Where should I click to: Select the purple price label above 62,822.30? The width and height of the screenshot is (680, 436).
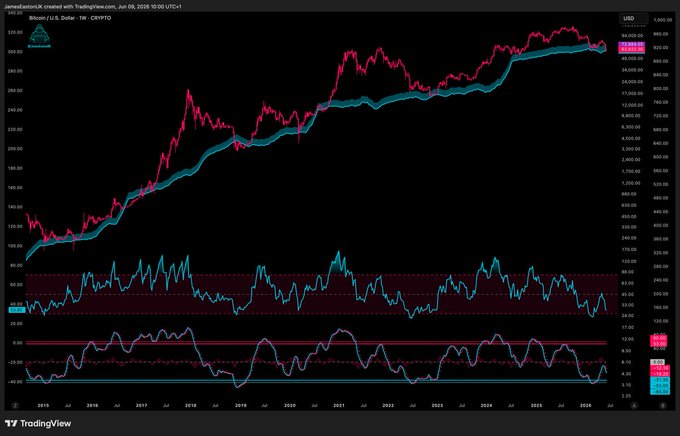[633, 45]
